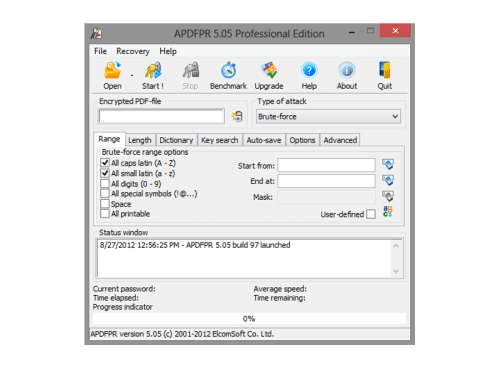500x375 pixels.
Task: Uncheck All small latin (a - z)
Action: tap(105, 173)
